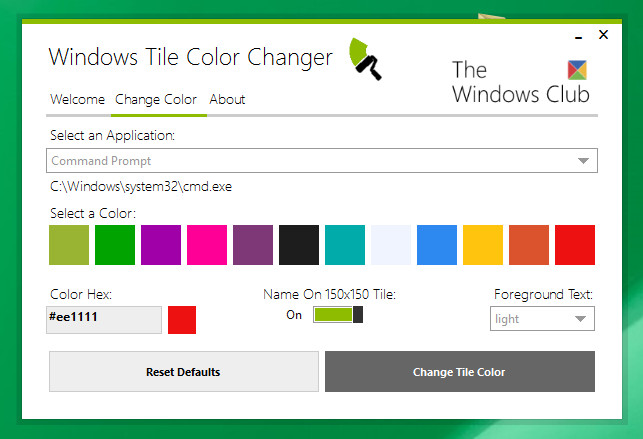Click the application dropdown arrow
Viewport: 643px width, 439px height.
click(583, 161)
